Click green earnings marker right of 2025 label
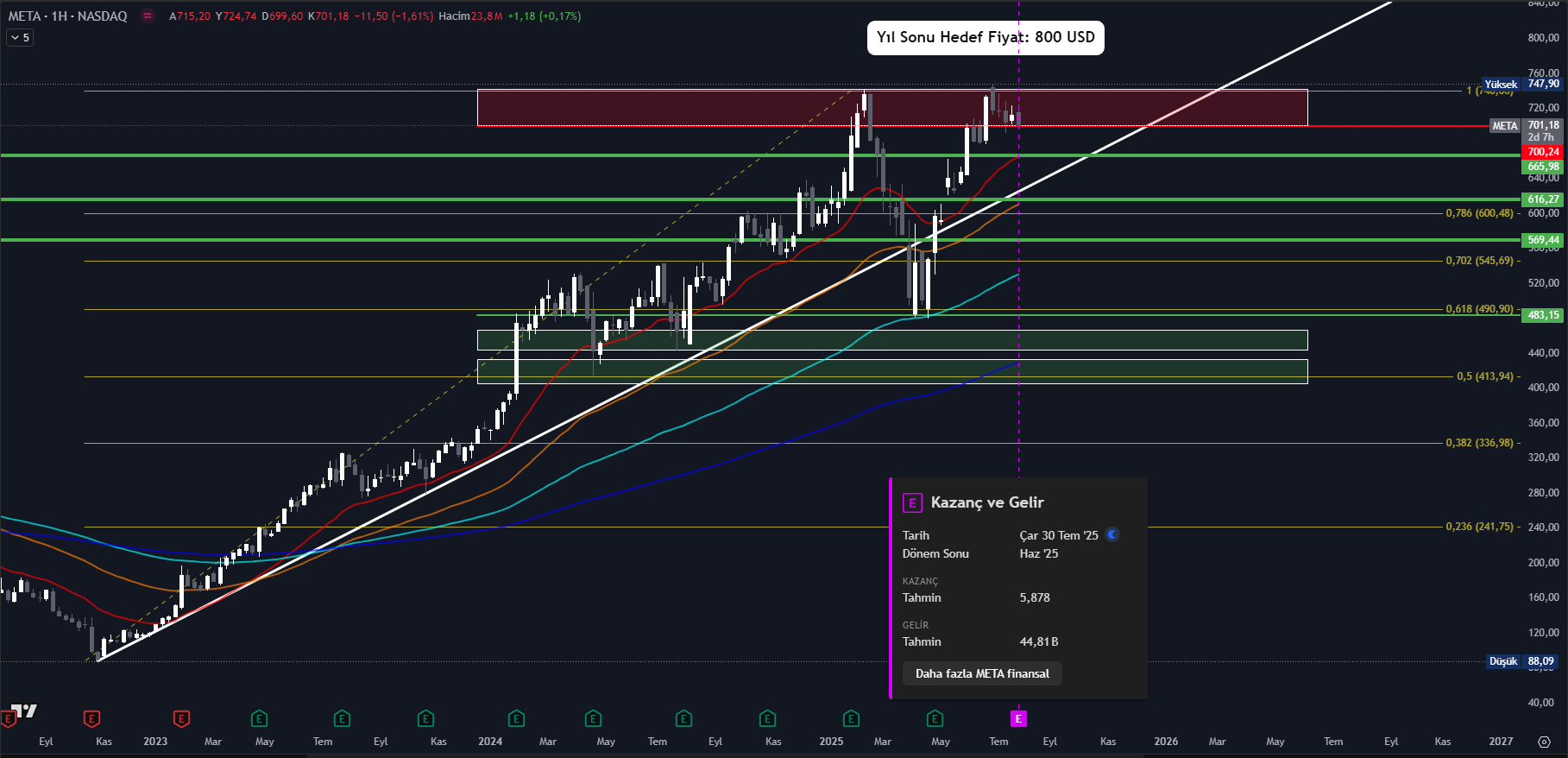The height and width of the screenshot is (758, 1568). pos(851,718)
